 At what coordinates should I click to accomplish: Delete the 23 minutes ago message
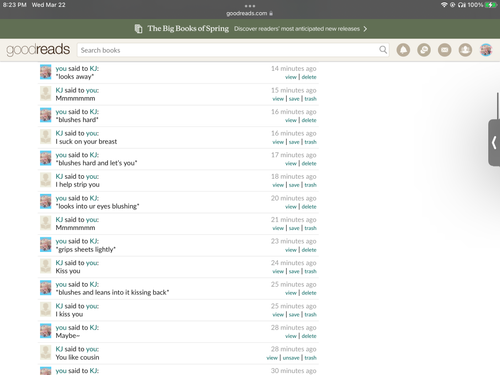(309, 250)
